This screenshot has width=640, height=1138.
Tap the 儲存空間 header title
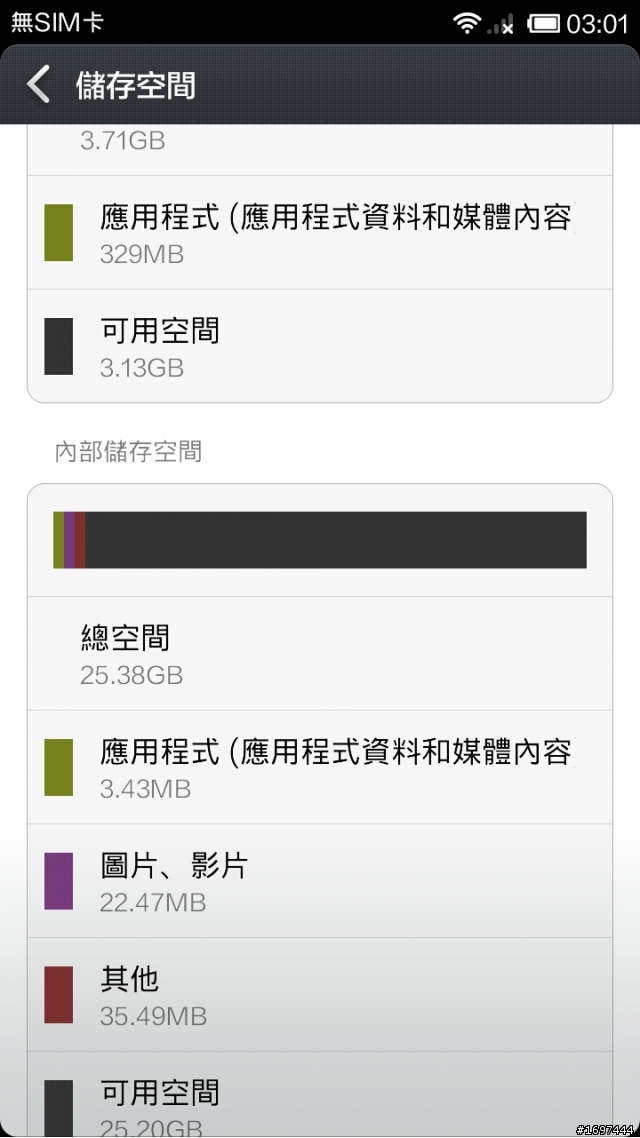[135, 85]
